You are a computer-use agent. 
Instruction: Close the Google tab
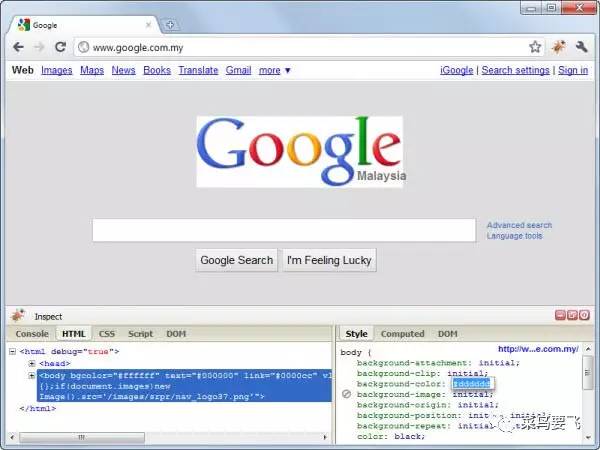148,25
